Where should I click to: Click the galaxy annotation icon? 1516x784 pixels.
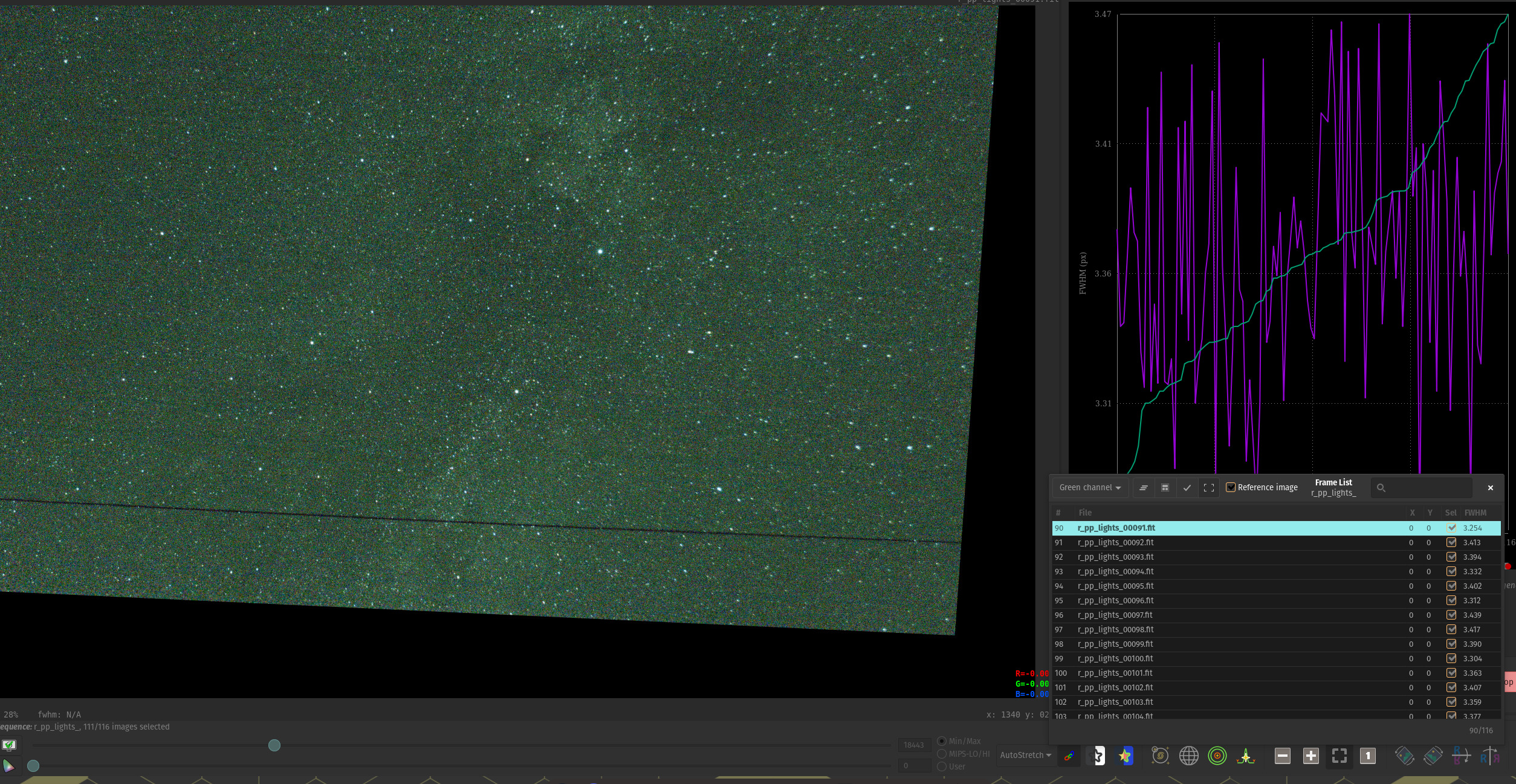[1159, 756]
